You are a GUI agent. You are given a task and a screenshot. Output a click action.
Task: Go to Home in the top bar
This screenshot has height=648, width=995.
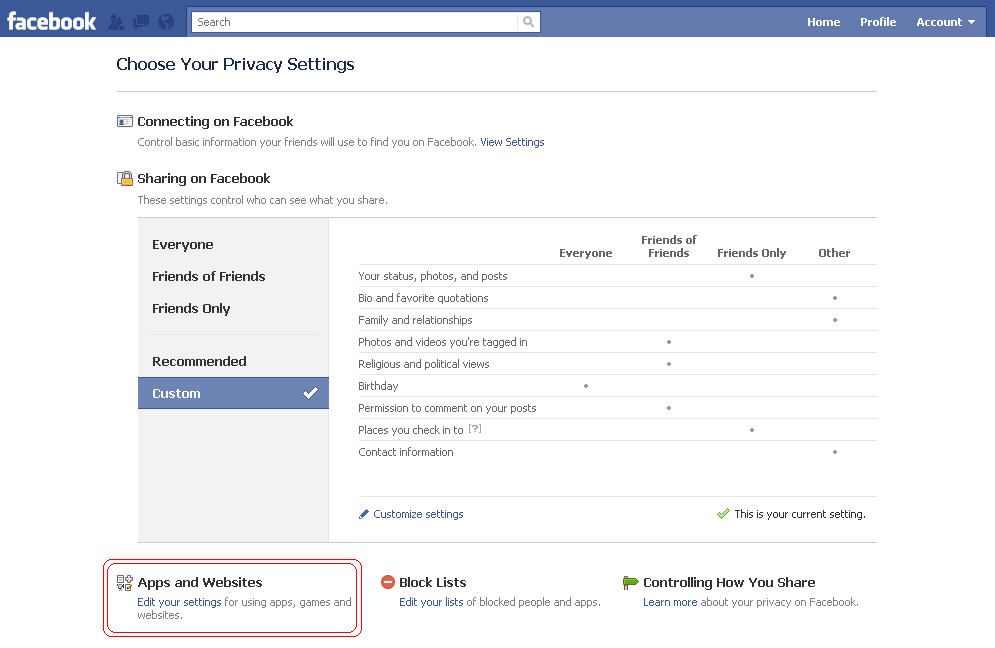pyautogui.click(x=824, y=22)
